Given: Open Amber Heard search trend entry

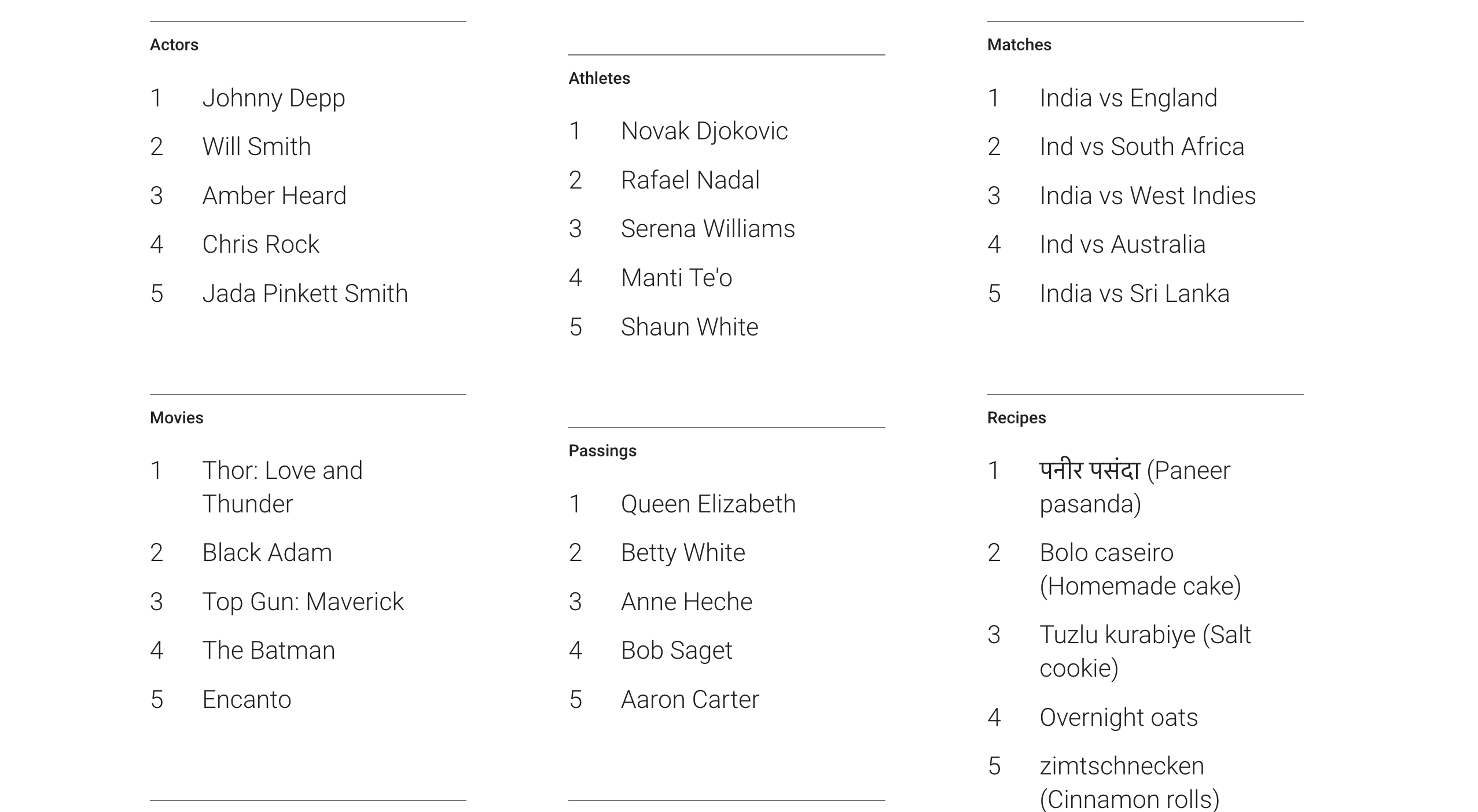Looking at the screenshot, I should coord(274,196).
